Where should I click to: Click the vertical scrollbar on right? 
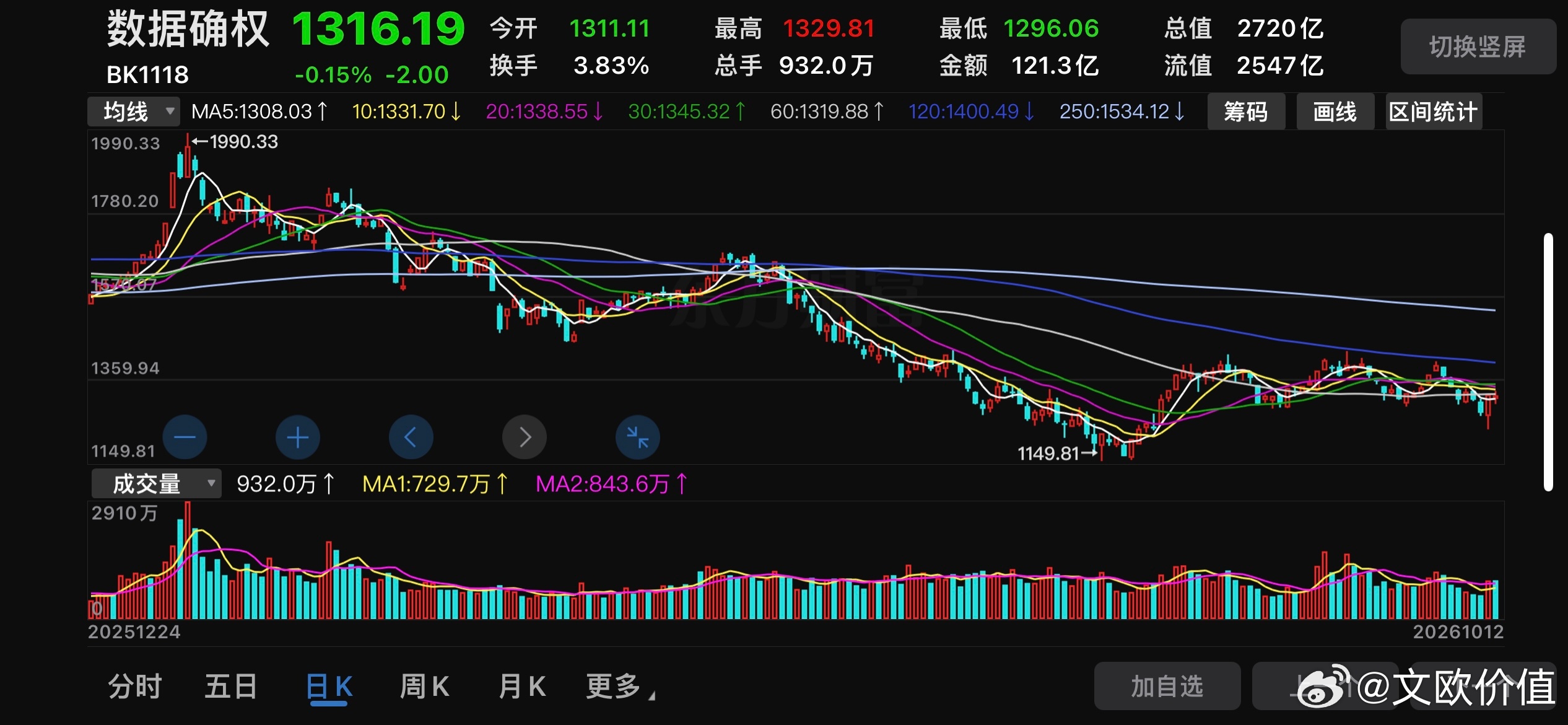(x=1548, y=362)
